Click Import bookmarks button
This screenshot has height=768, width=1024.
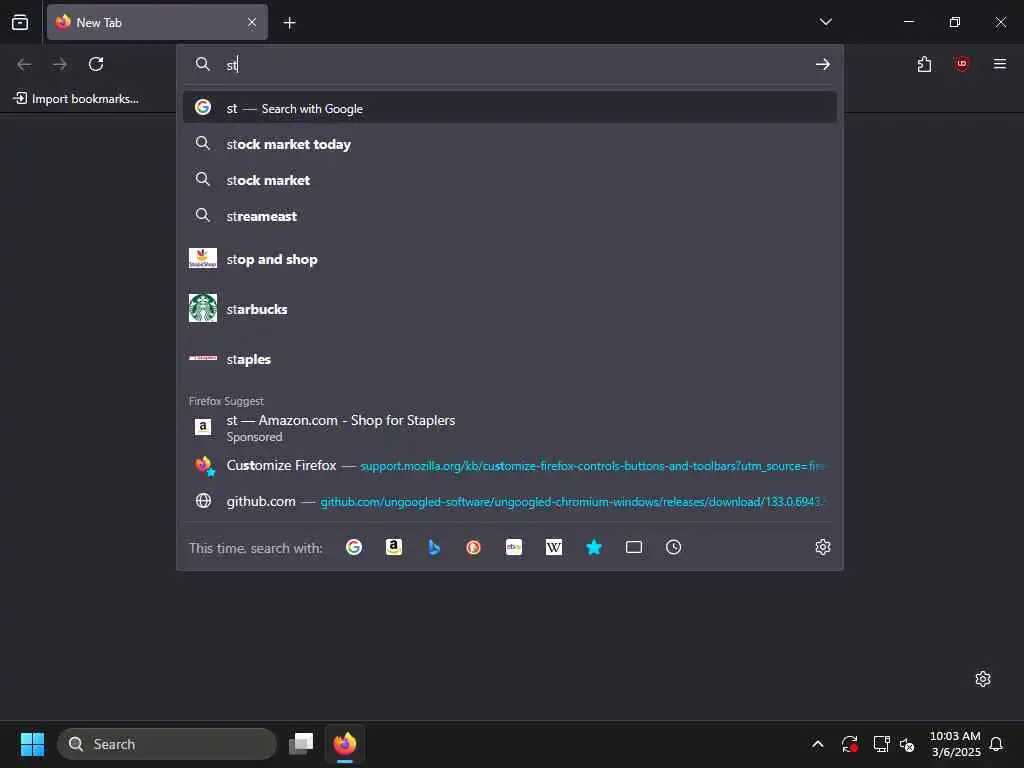pos(76,99)
